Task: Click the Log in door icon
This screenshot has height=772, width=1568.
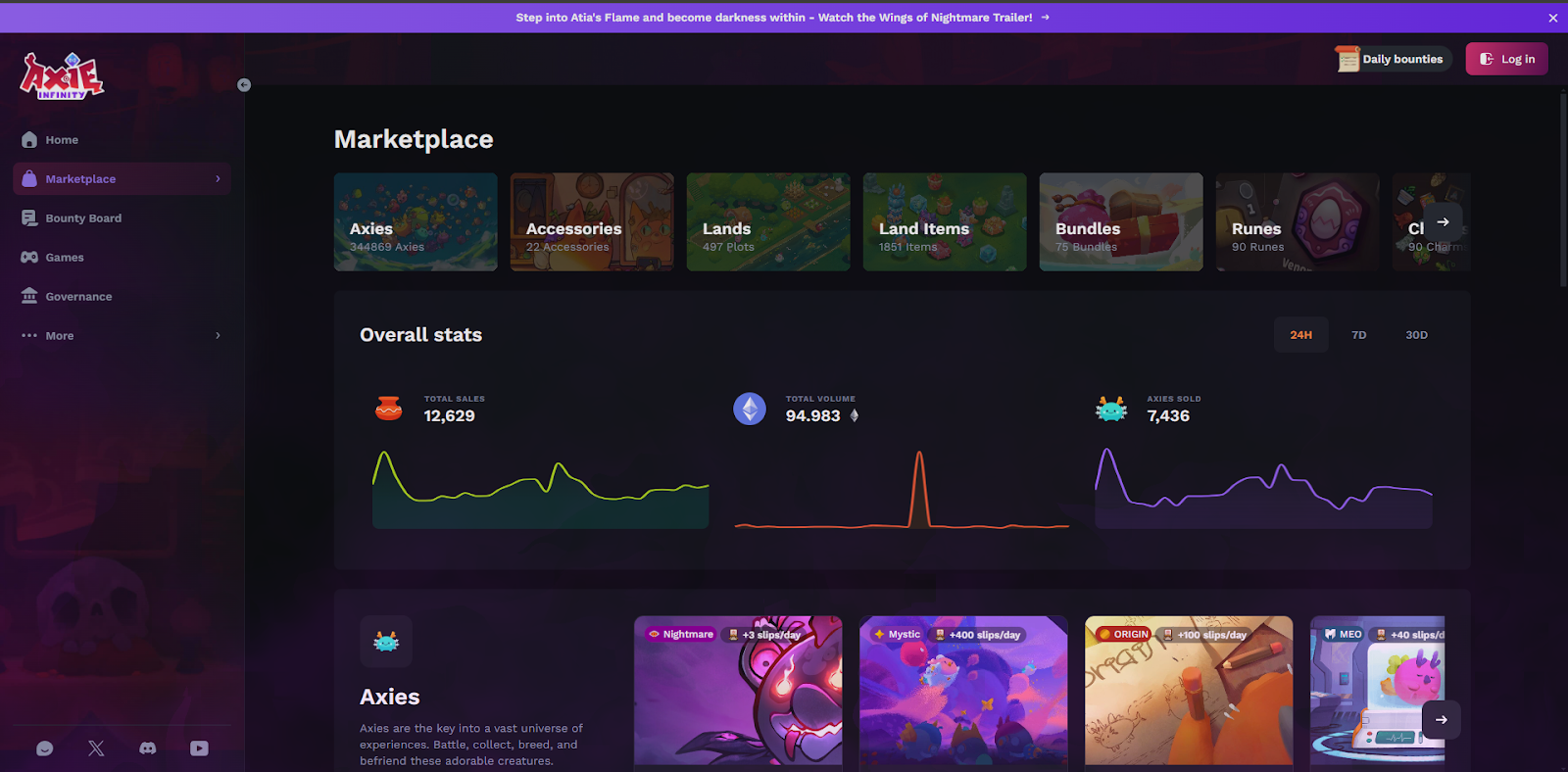Action: (x=1487, y=59)
